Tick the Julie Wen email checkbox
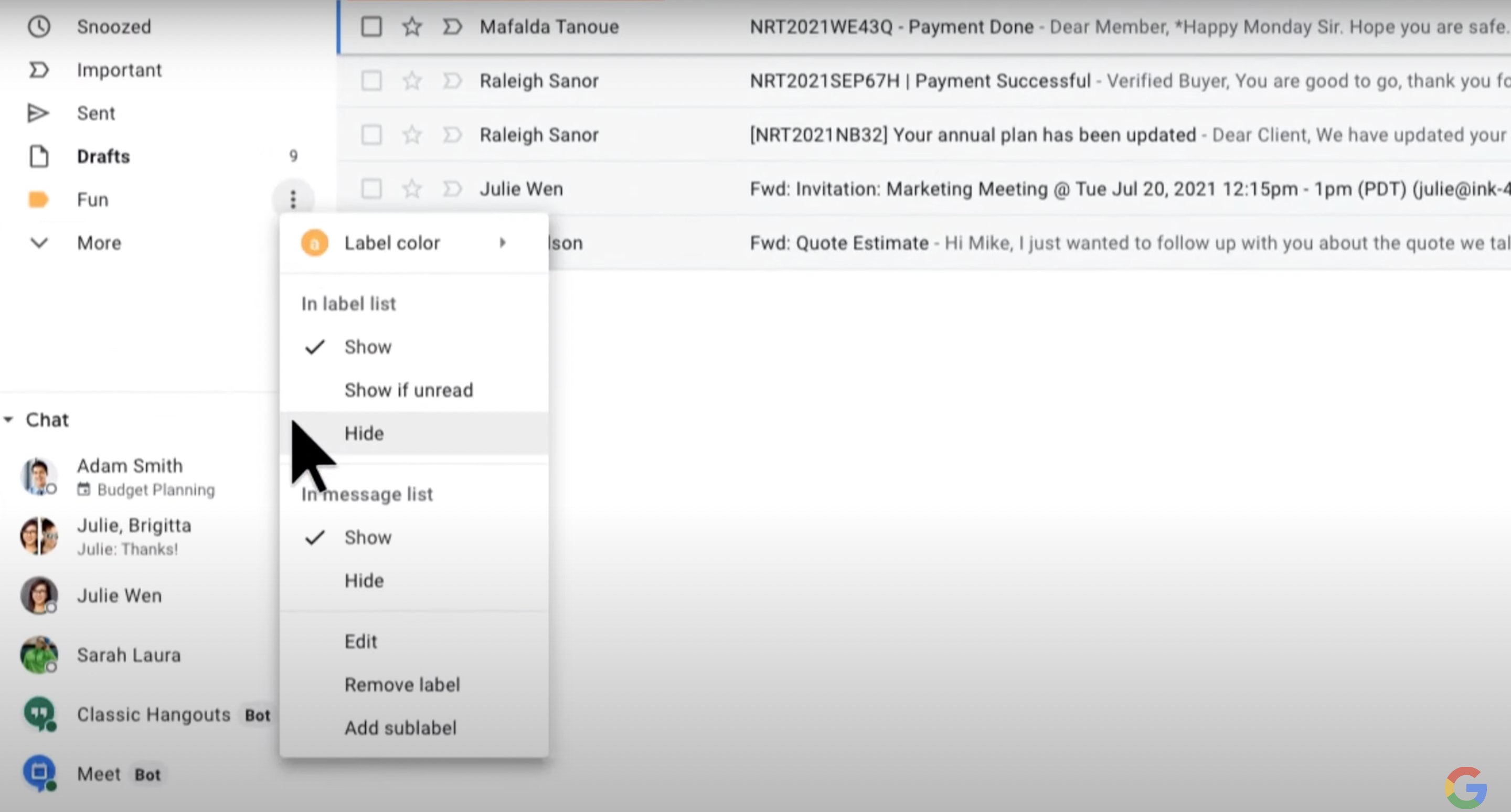This screenshot has width=1511, height=812. [371, 189]
